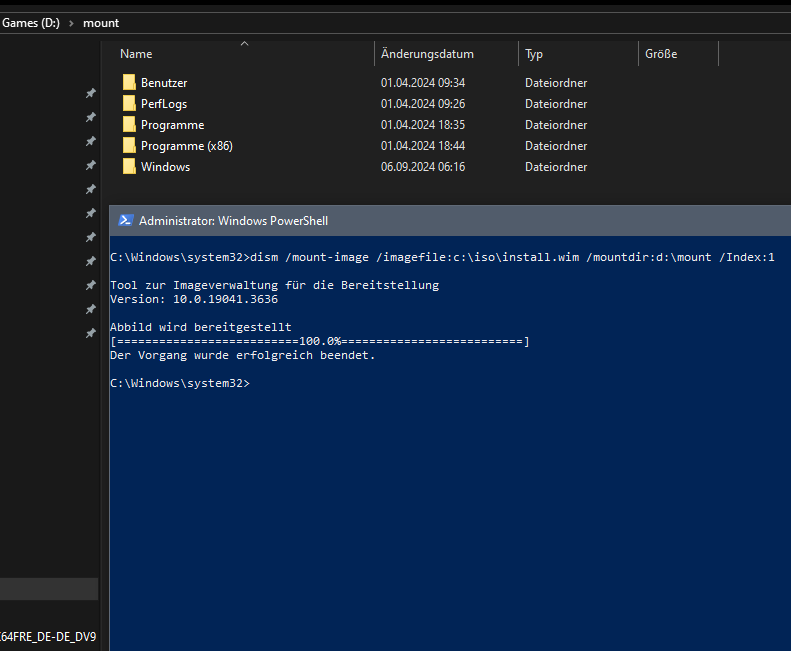Click the Größe column header
The width and height of the screenshot is (791, 651).
click(661, 54)
